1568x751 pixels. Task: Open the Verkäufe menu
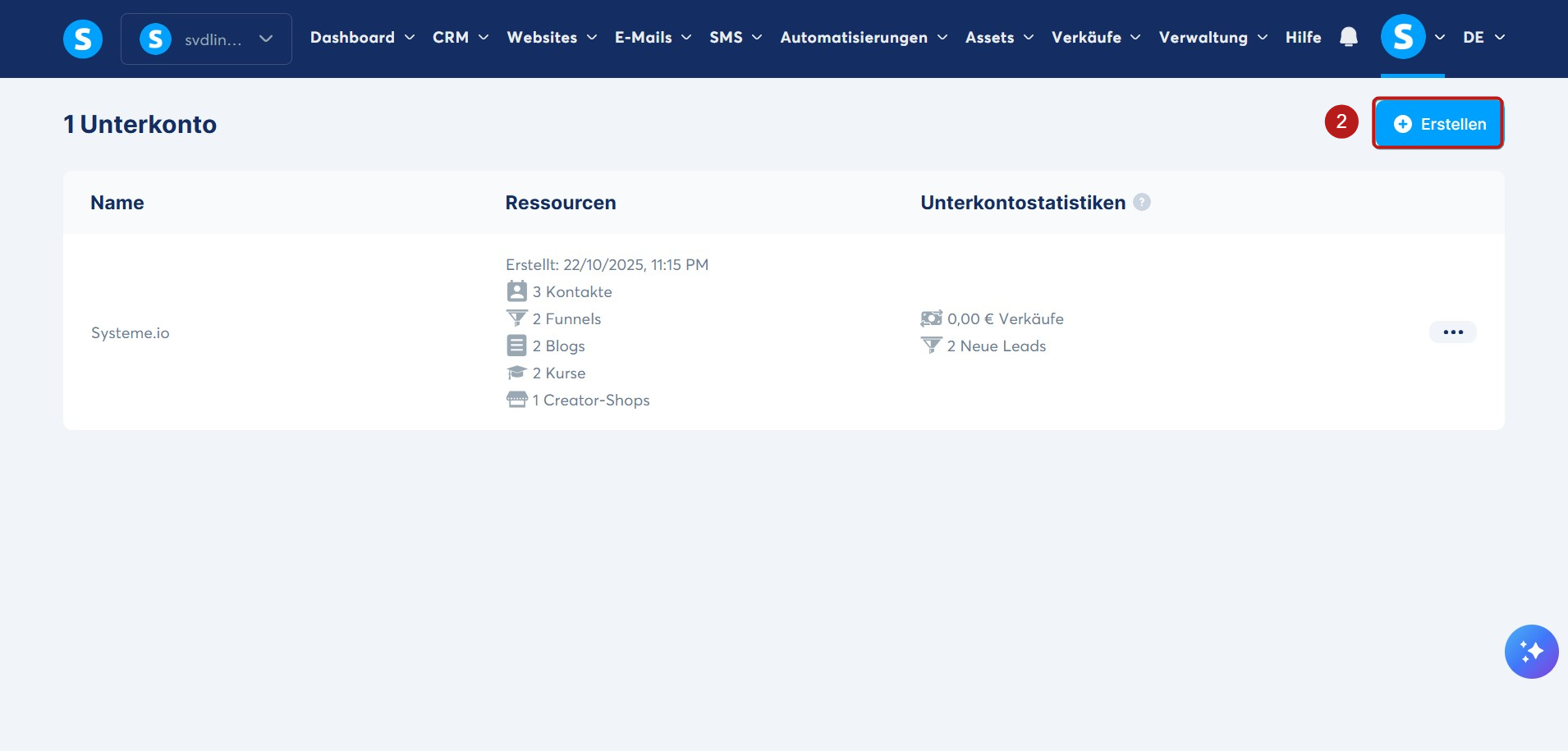coord(1096,38)
